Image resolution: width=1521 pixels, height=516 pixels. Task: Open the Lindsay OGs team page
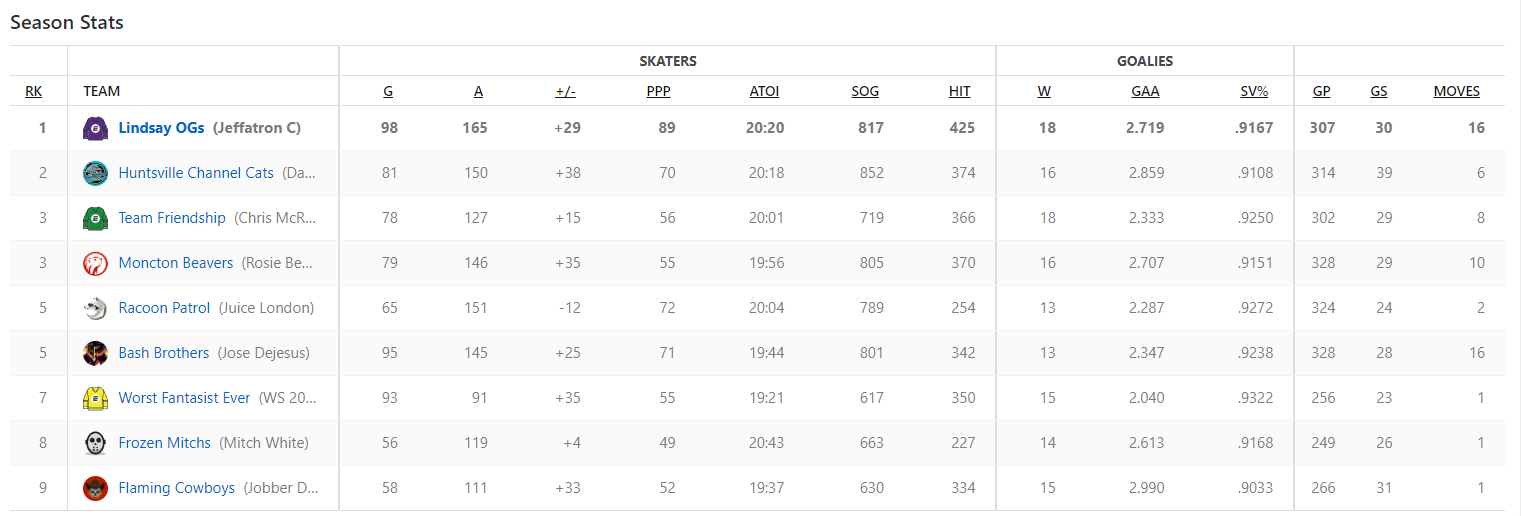[x=161, y=128]
